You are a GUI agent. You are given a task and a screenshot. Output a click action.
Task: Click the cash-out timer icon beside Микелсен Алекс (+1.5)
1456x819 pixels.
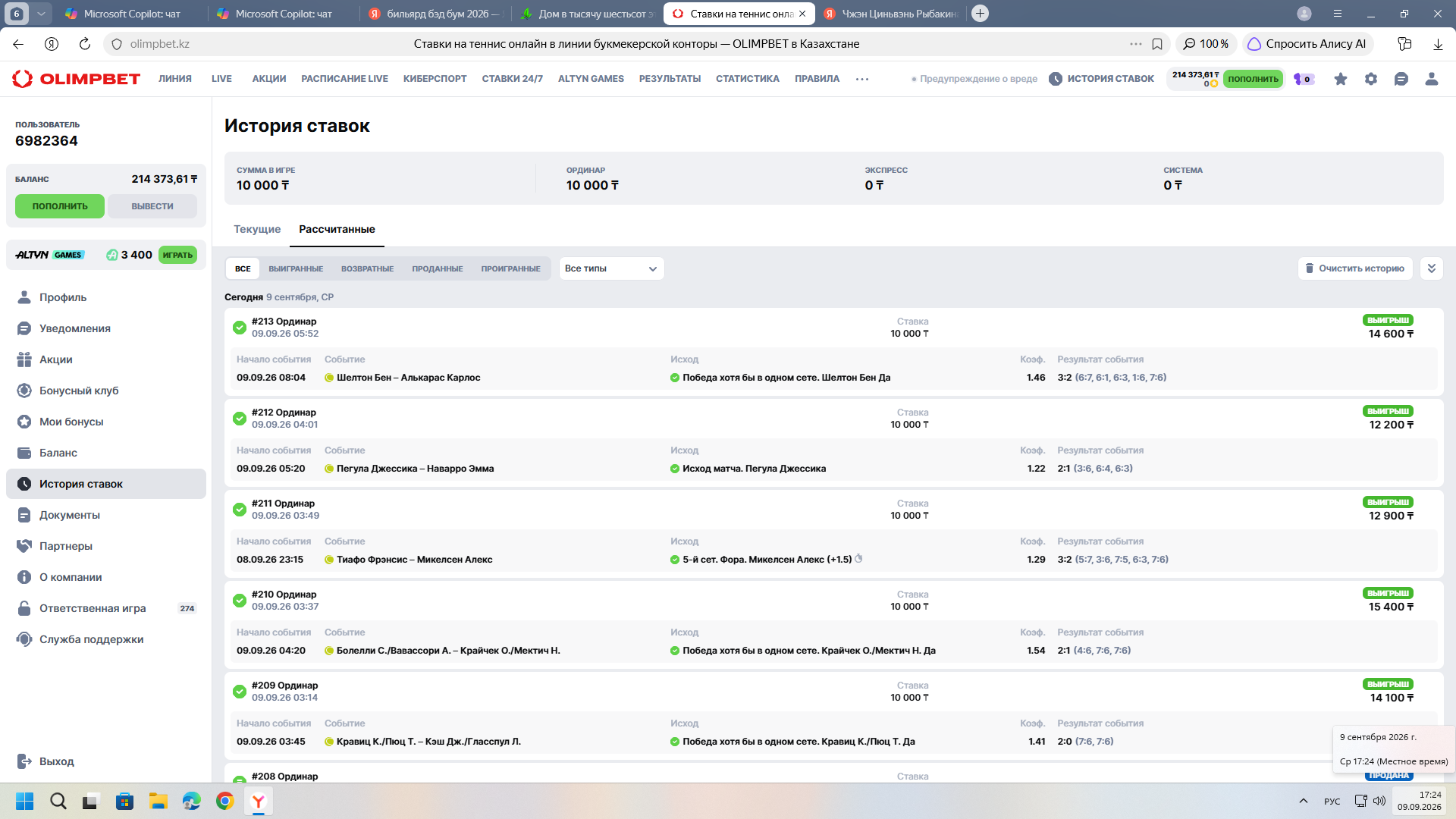coord(858,559)
